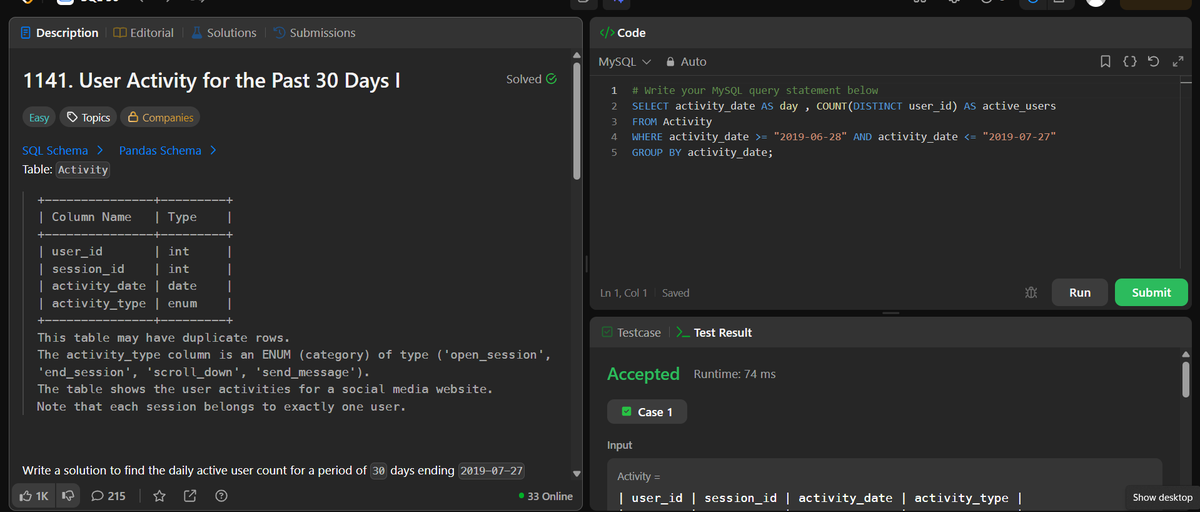Expand code editor to fullscreen
1200x512 pixels.
pos(1176,62)
